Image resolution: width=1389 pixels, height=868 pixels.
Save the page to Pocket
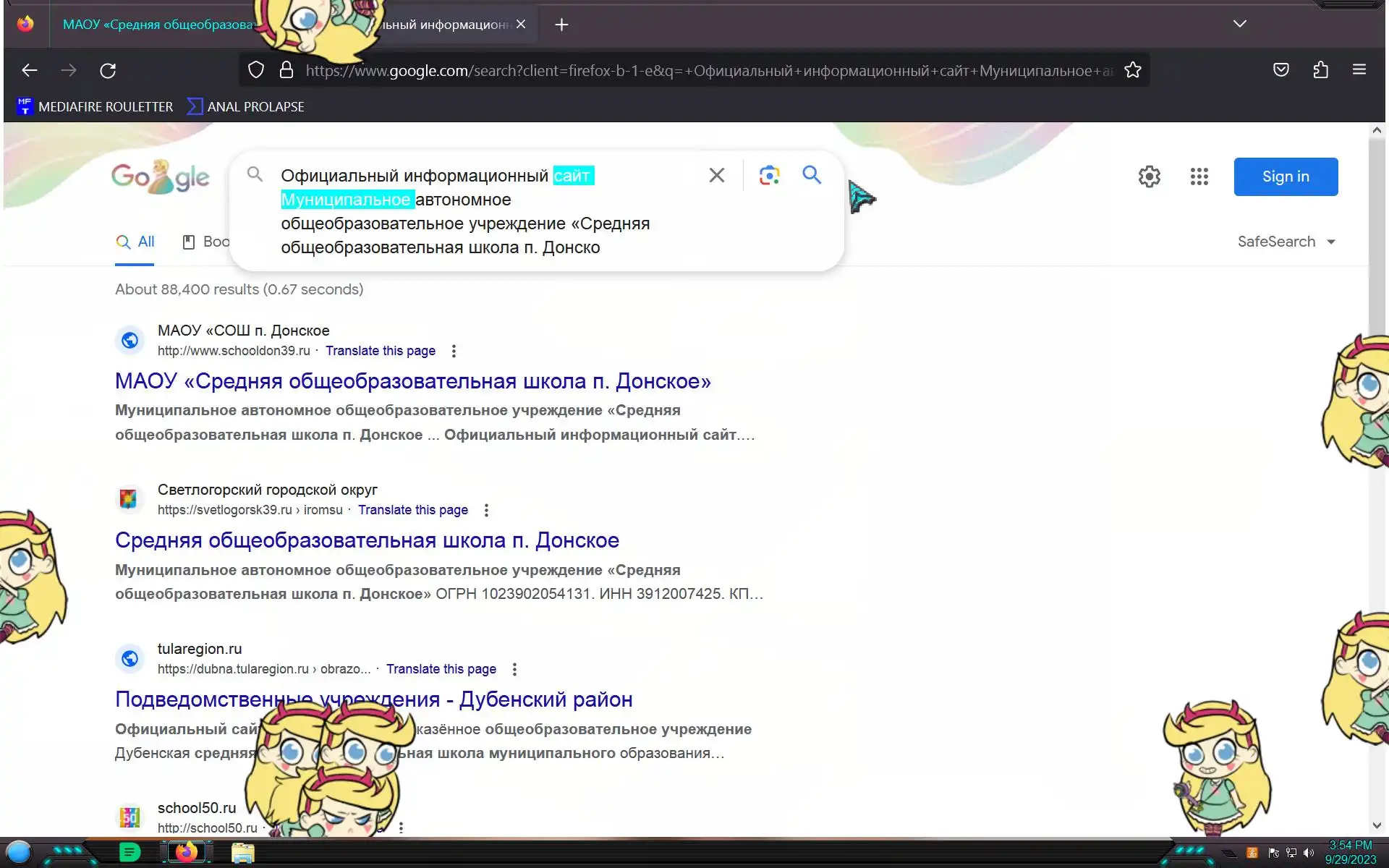coord(1281,70)
